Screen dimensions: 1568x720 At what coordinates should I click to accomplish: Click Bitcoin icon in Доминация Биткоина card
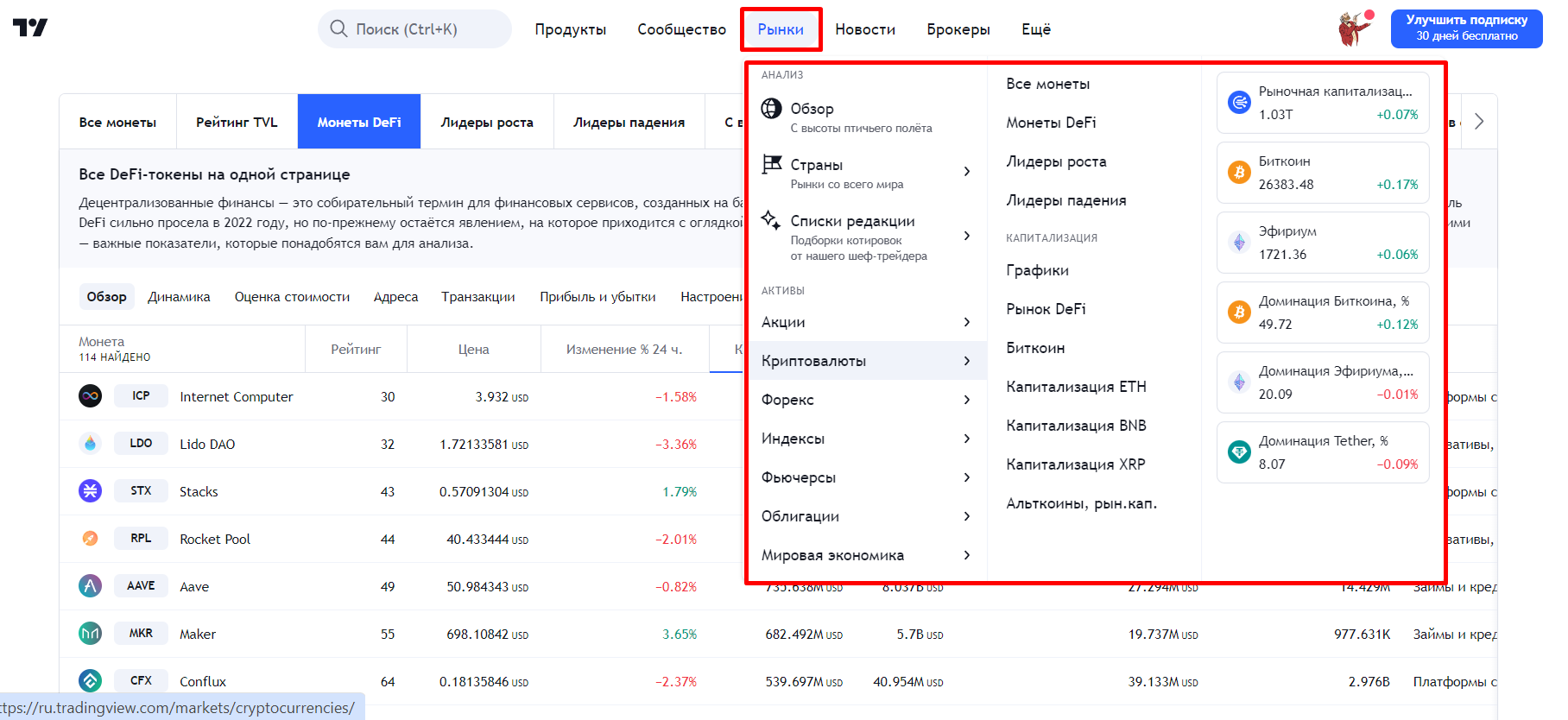click(x=1239, y=312)
